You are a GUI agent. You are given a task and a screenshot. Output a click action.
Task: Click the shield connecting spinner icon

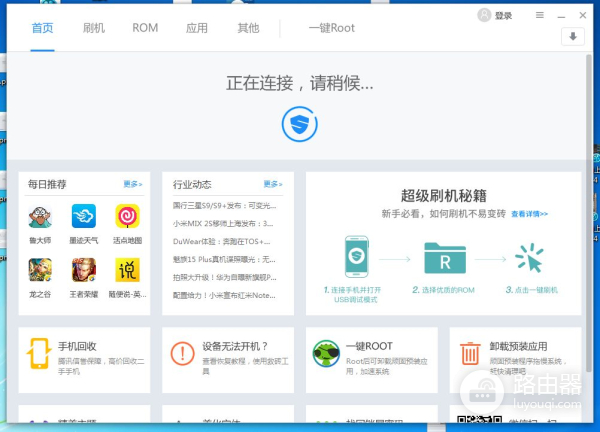(300, 124)
